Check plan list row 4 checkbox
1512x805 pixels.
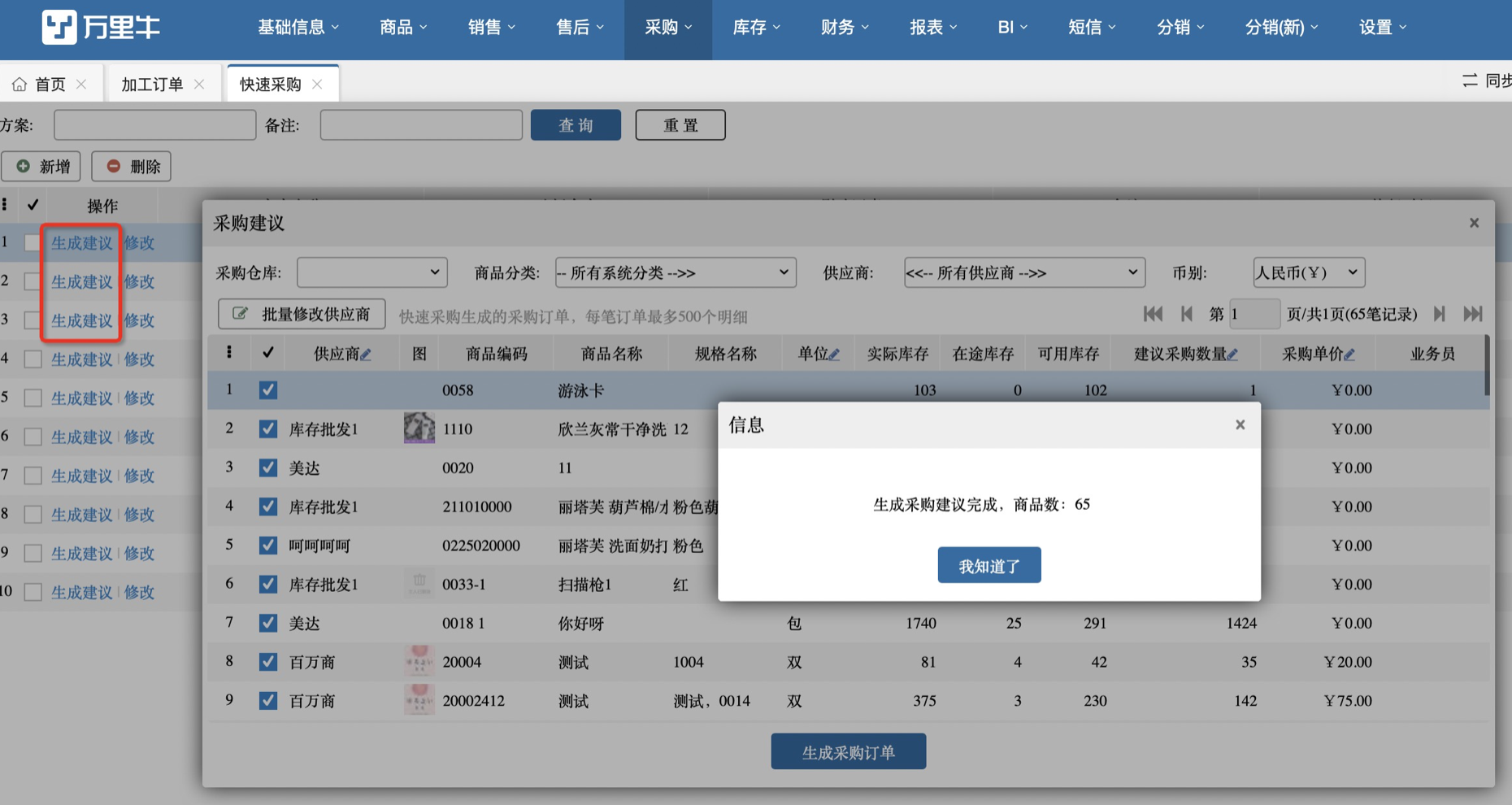pyautogui.click(x=33, y=359)
